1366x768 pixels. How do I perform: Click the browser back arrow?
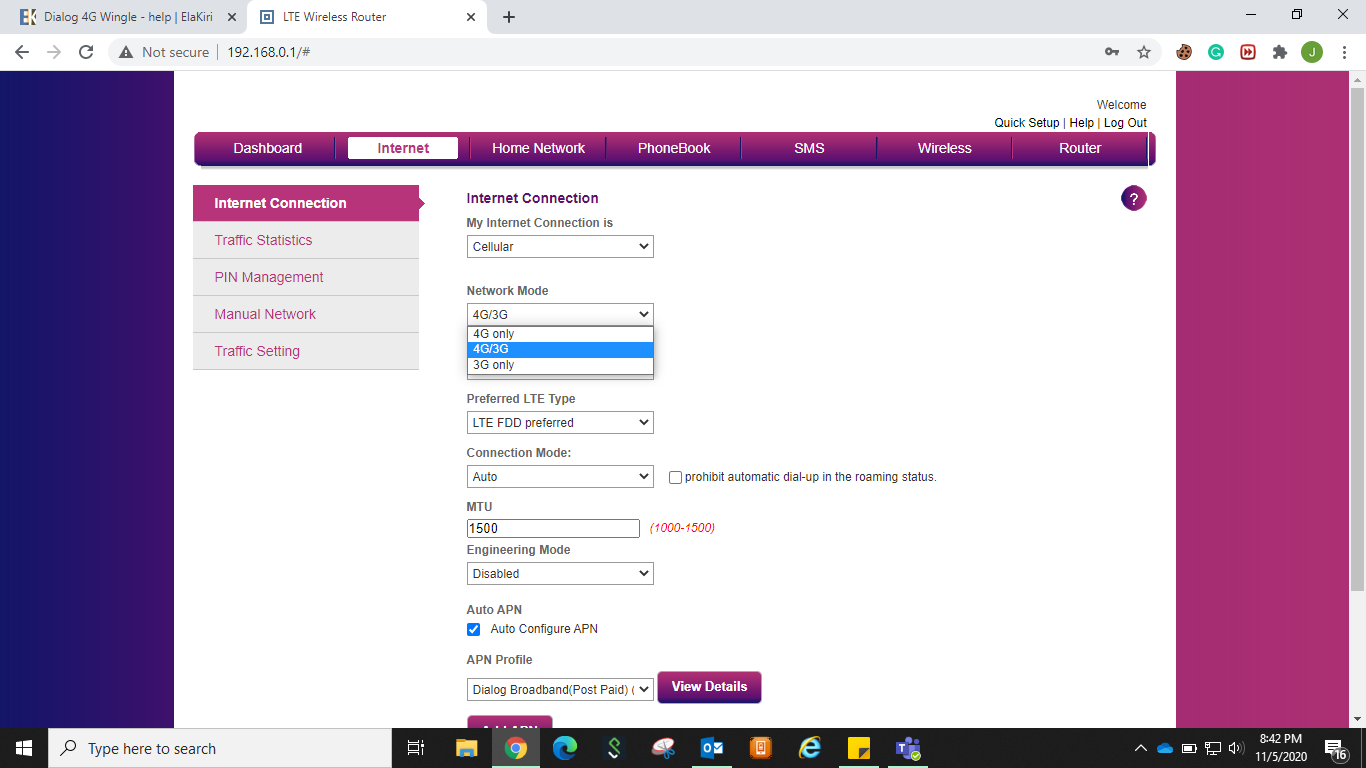point(22,52)
